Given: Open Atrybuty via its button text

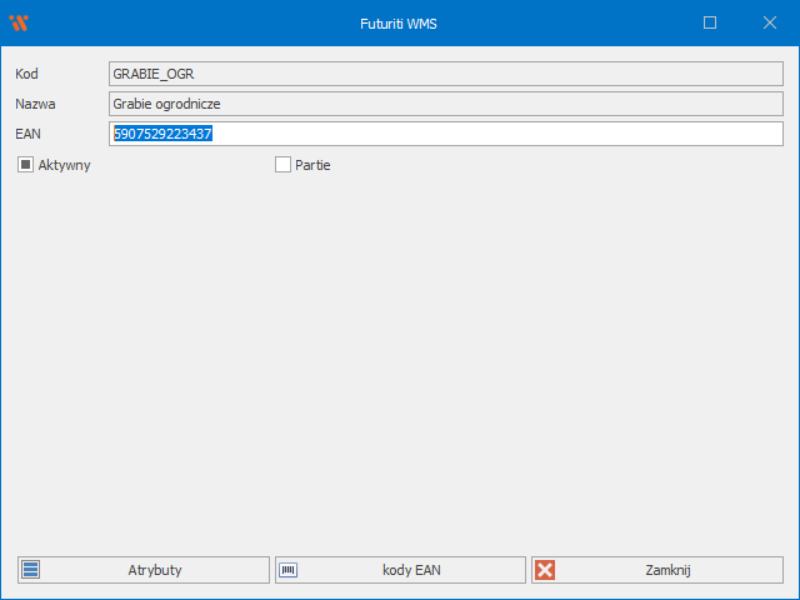Looking at the screenshot, I should [155, 570].
